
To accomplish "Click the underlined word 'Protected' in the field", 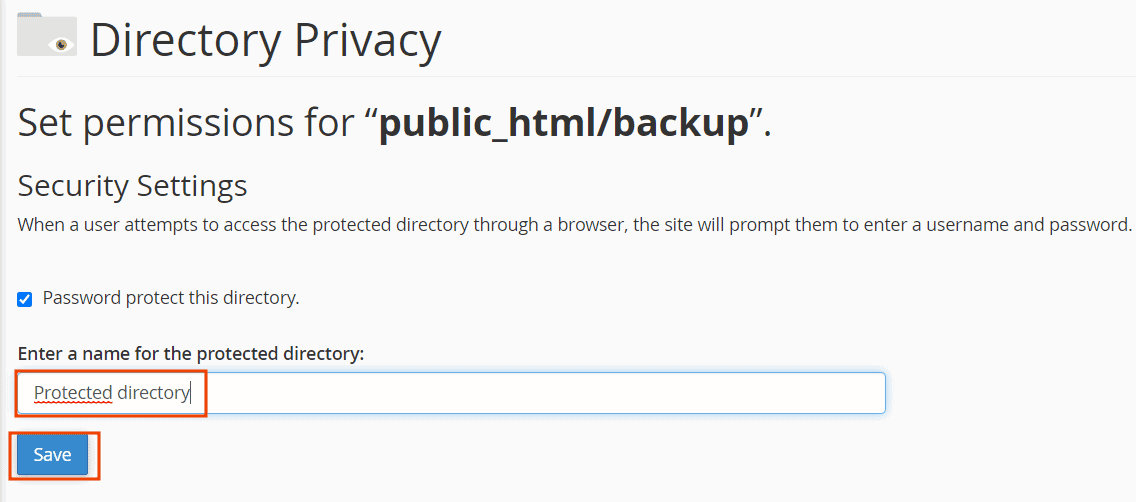I will 72,393.
